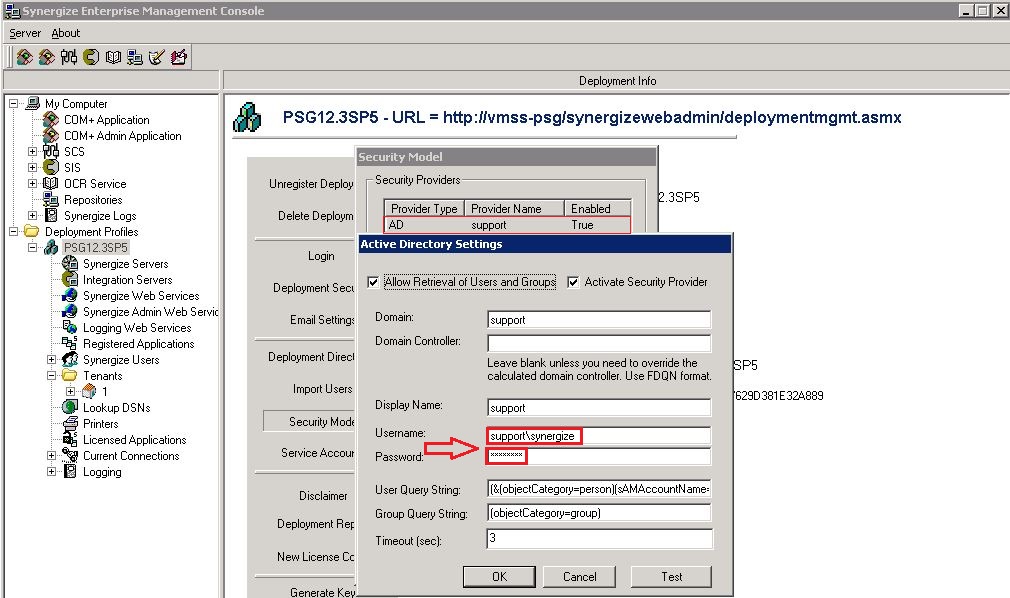Click the Domain Controller input field
1010x598 pixels.
[x=599, y=343]
